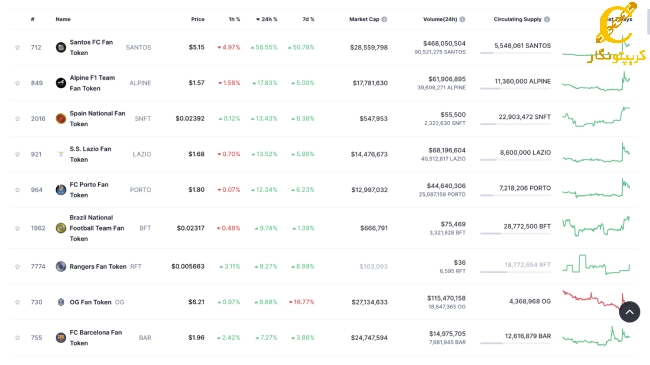Click the Market Cap info icon
650x365 pixels.
tap(384, 19)
